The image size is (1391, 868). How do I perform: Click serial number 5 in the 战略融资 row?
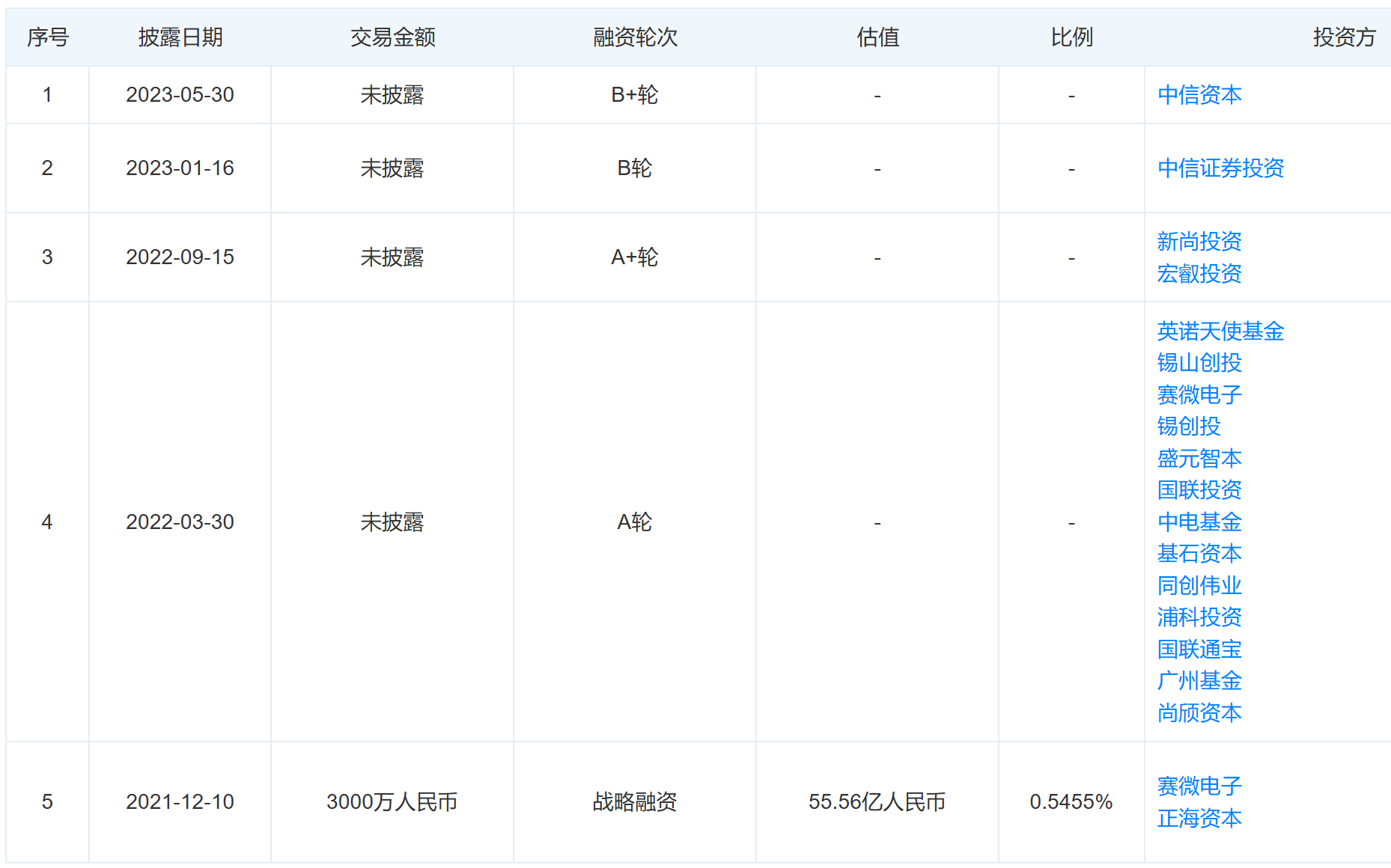point(47,802)
